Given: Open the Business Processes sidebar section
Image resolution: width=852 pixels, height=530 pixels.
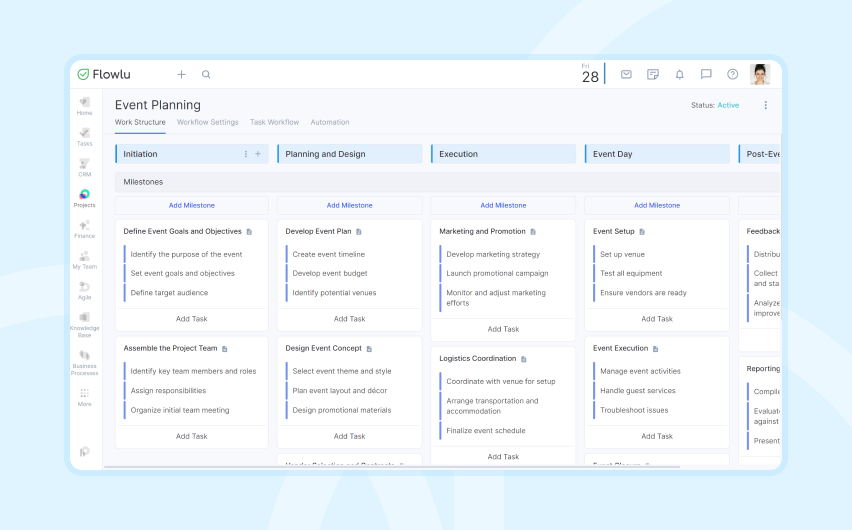Looking at the screenshot, I should tap(84, 363).
